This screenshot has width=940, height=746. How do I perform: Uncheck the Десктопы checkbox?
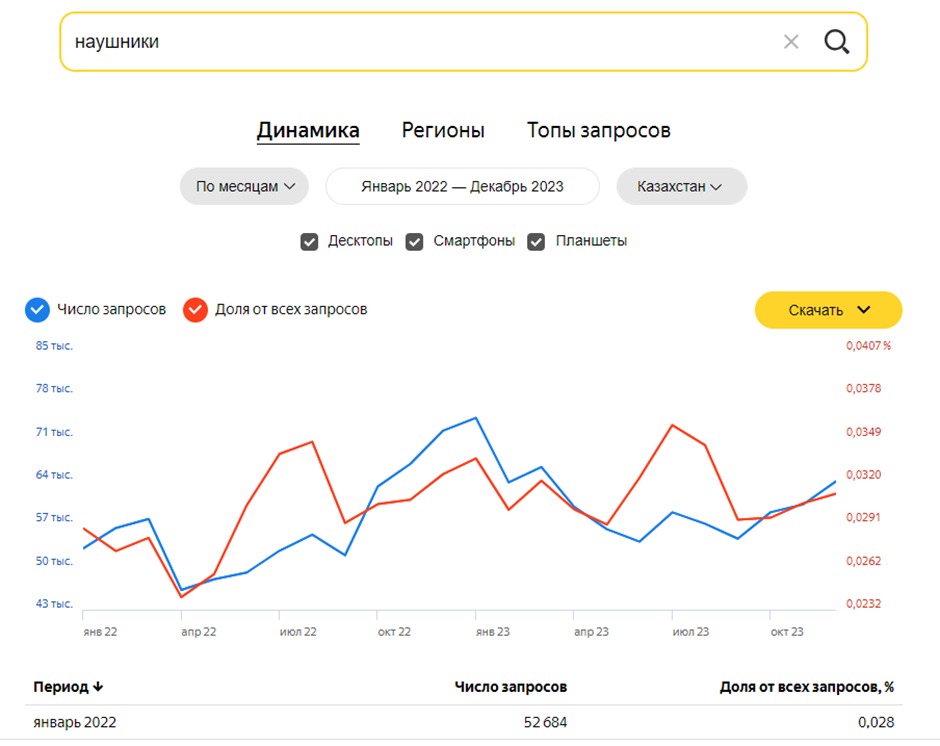point(309,242)
